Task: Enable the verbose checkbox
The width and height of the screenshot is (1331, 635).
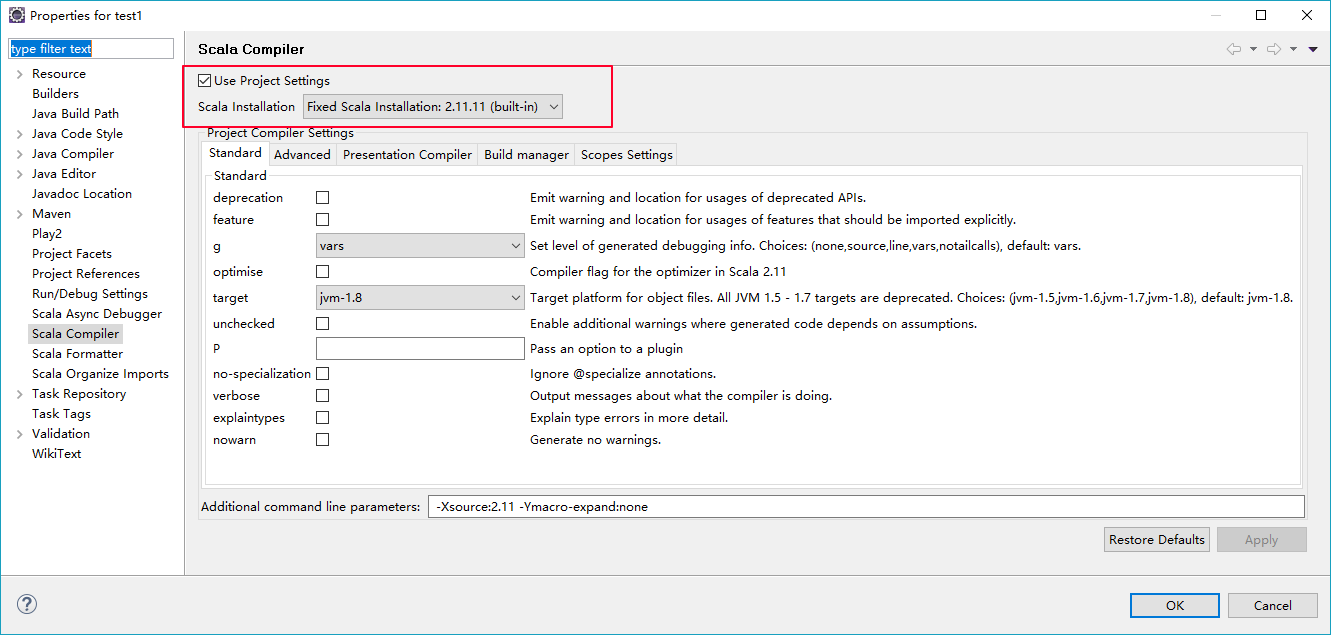Action: coord(323,396)
